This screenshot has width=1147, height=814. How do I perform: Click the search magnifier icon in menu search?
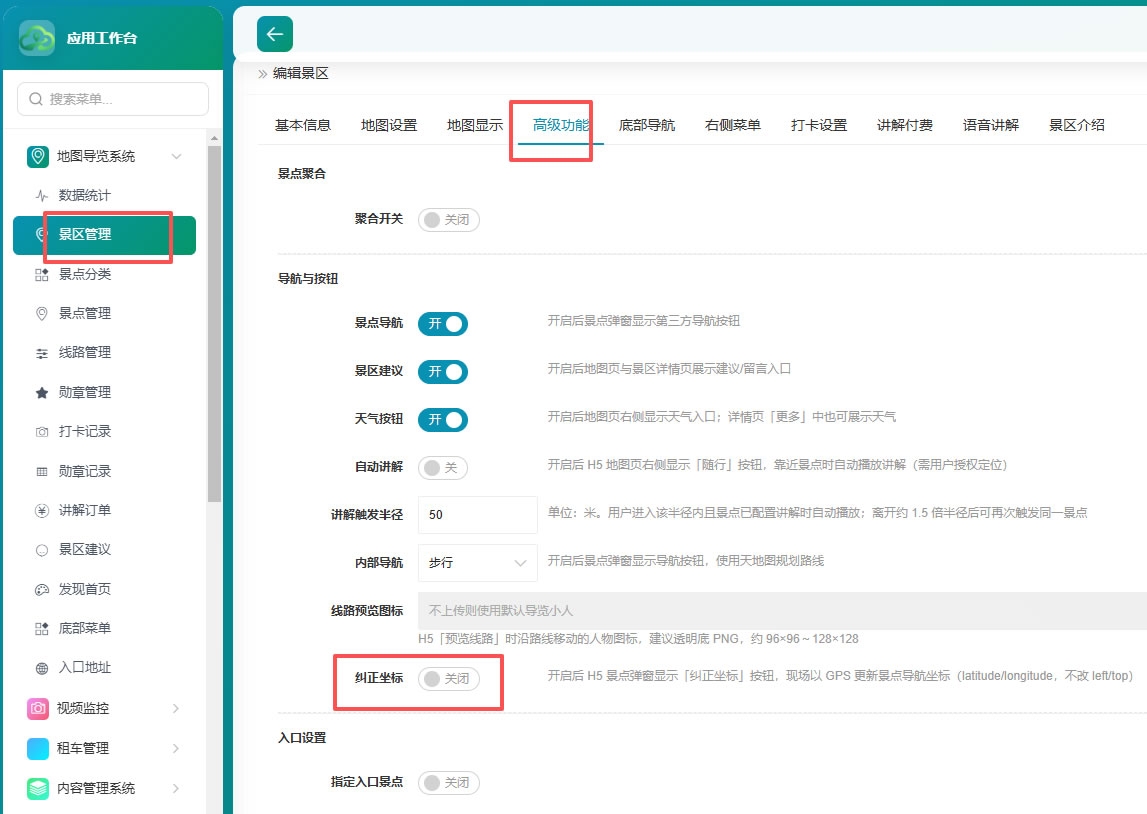(36, 99)
